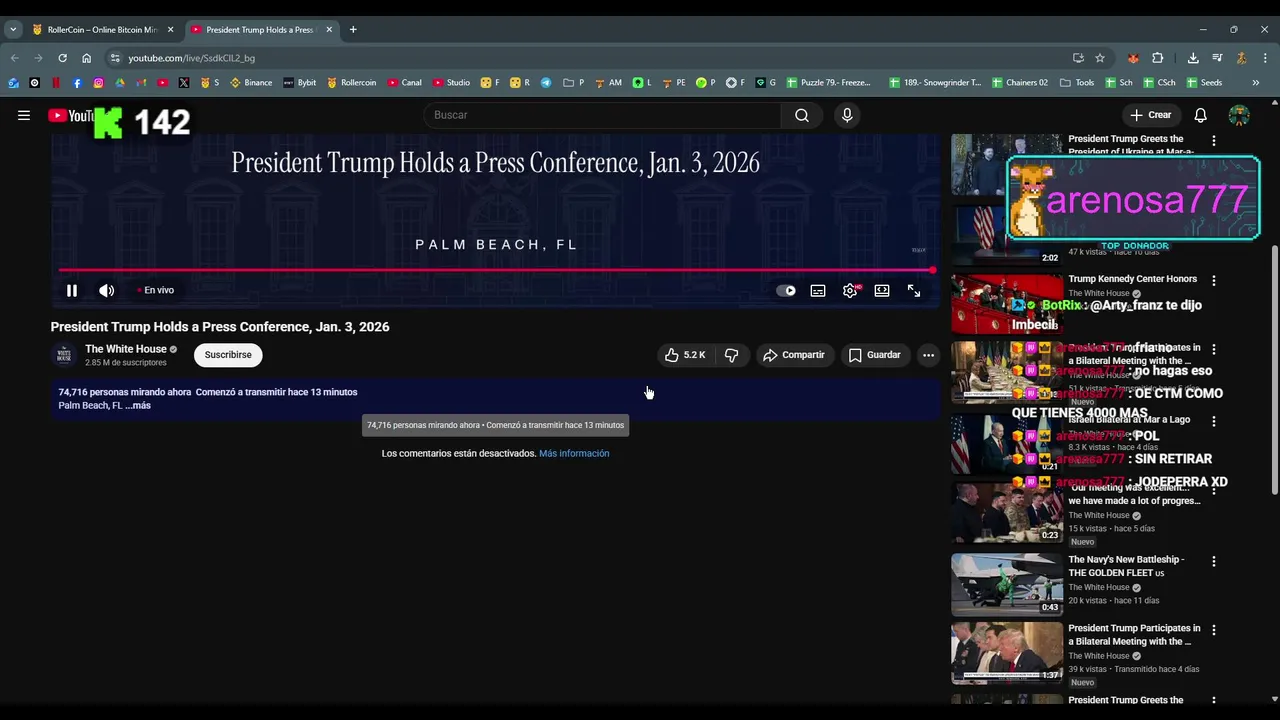Open The Navy's New Battleship video thumbnail

pyautogui.click(x=1007, y=585)
